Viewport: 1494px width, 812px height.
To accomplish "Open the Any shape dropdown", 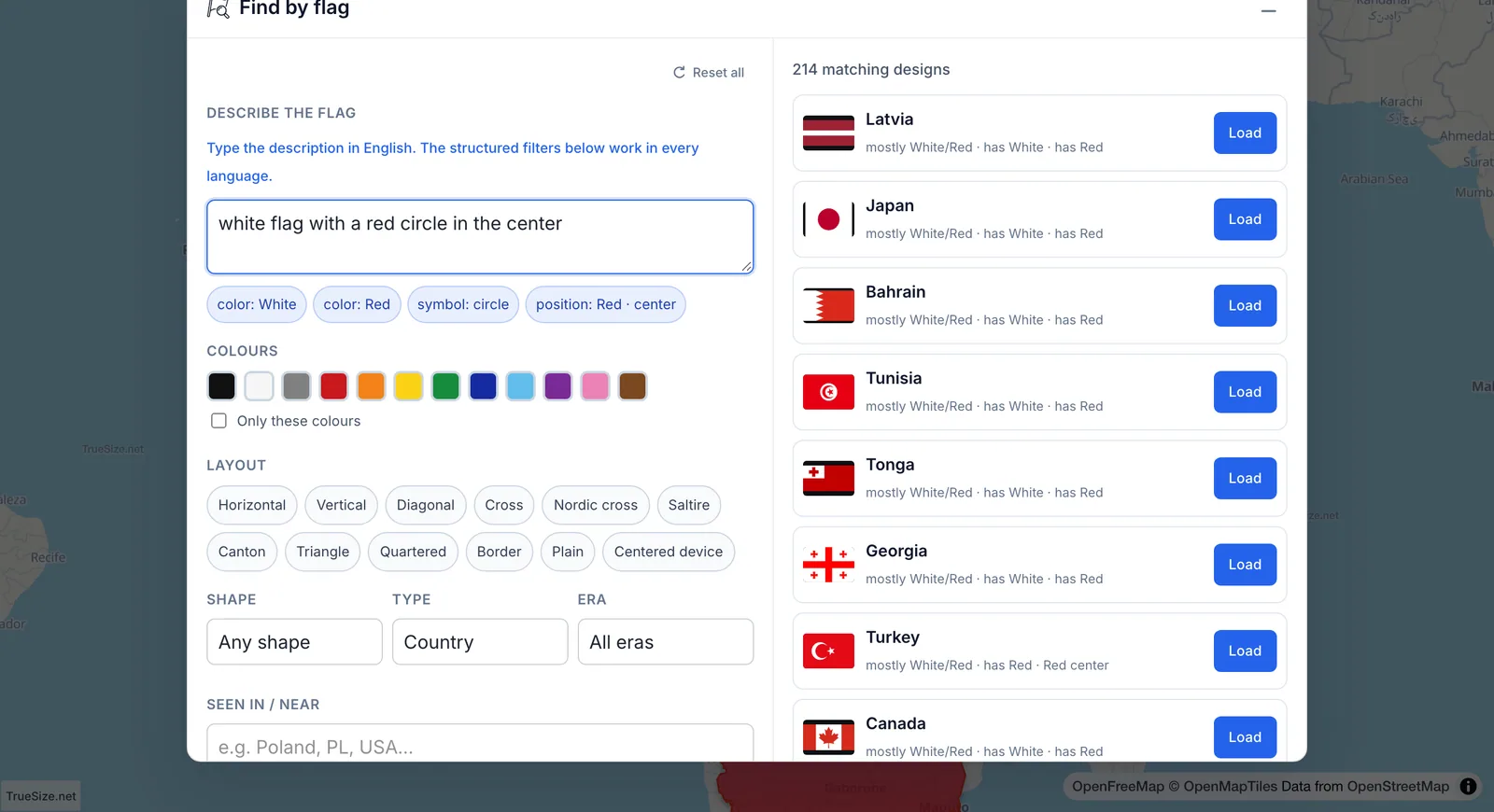I will click(294, 642).
